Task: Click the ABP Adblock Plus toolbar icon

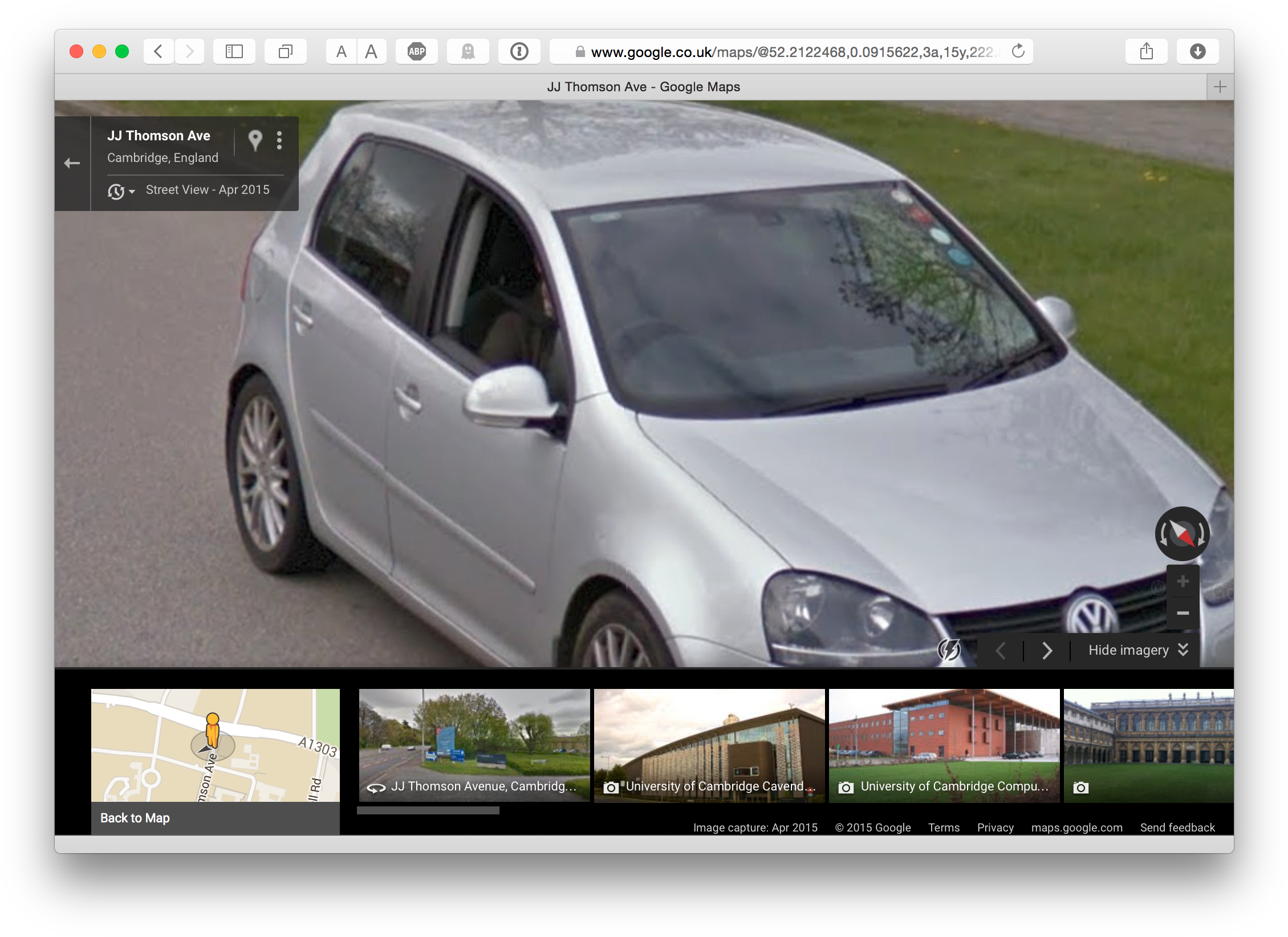Action: (417, 51)
